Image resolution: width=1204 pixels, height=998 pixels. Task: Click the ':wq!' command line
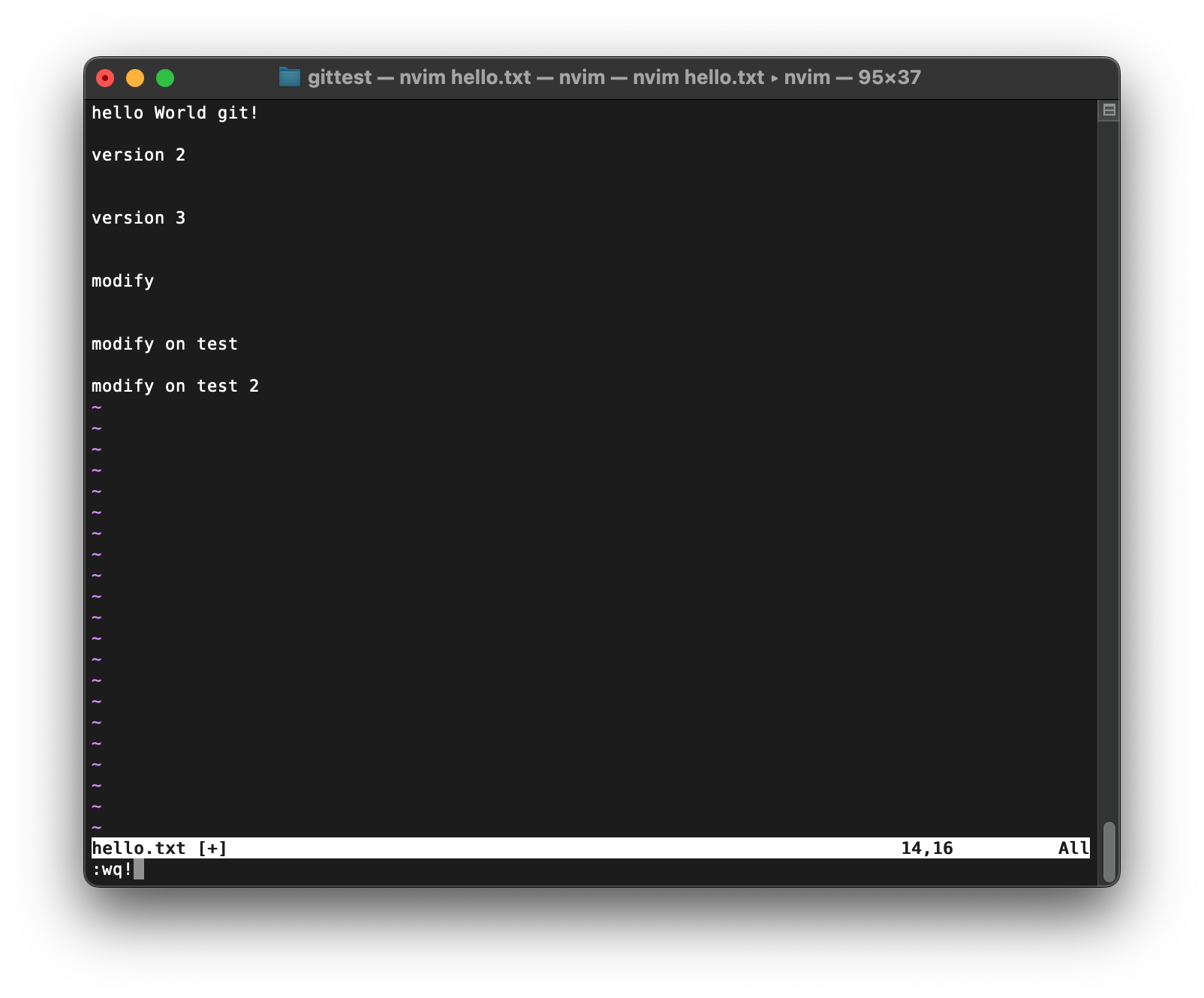(113, 869)
